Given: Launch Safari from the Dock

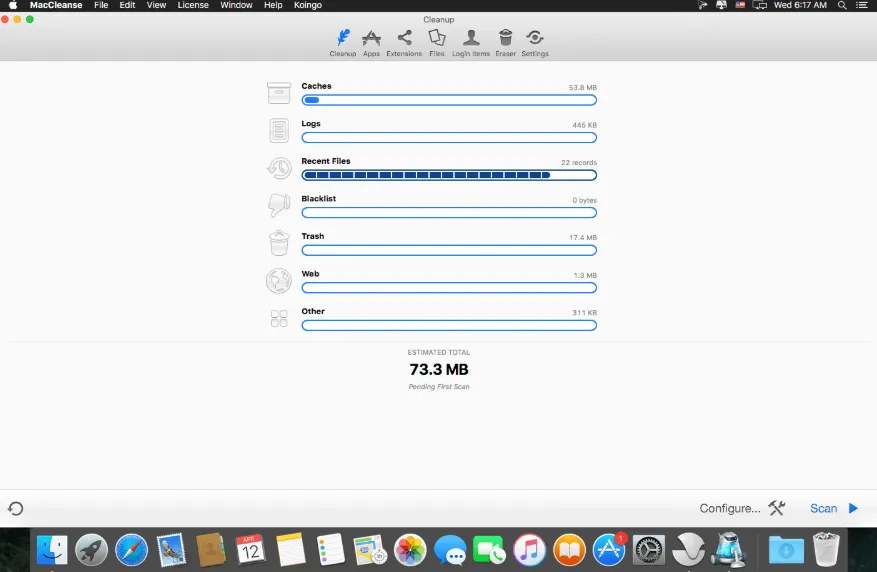Looking at the screenshot, I should [x=131, y=550].
